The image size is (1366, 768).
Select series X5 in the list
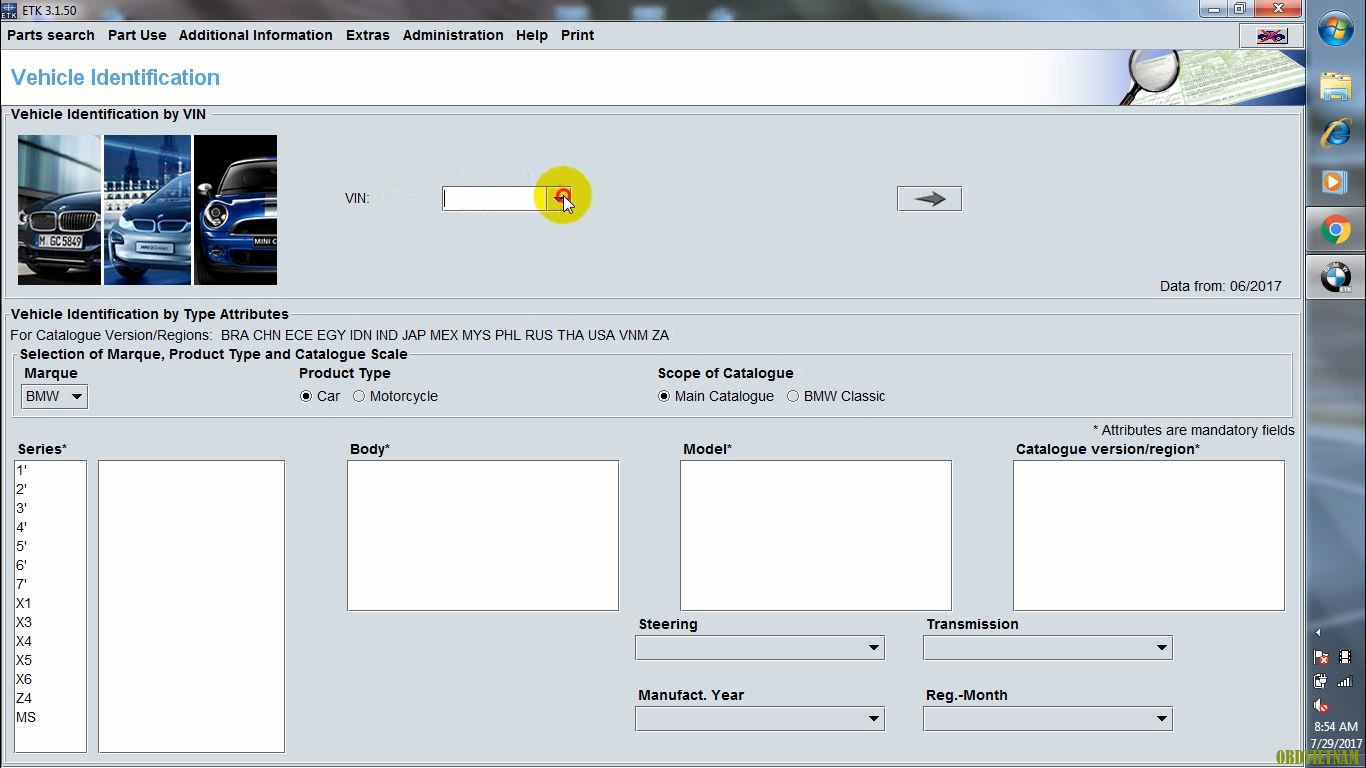coord(50,660)
